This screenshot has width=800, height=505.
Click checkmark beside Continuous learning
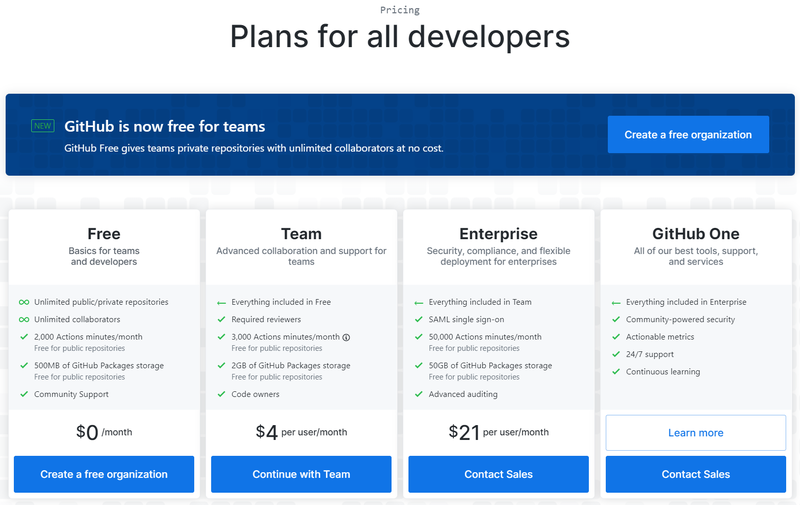[616, 371]
